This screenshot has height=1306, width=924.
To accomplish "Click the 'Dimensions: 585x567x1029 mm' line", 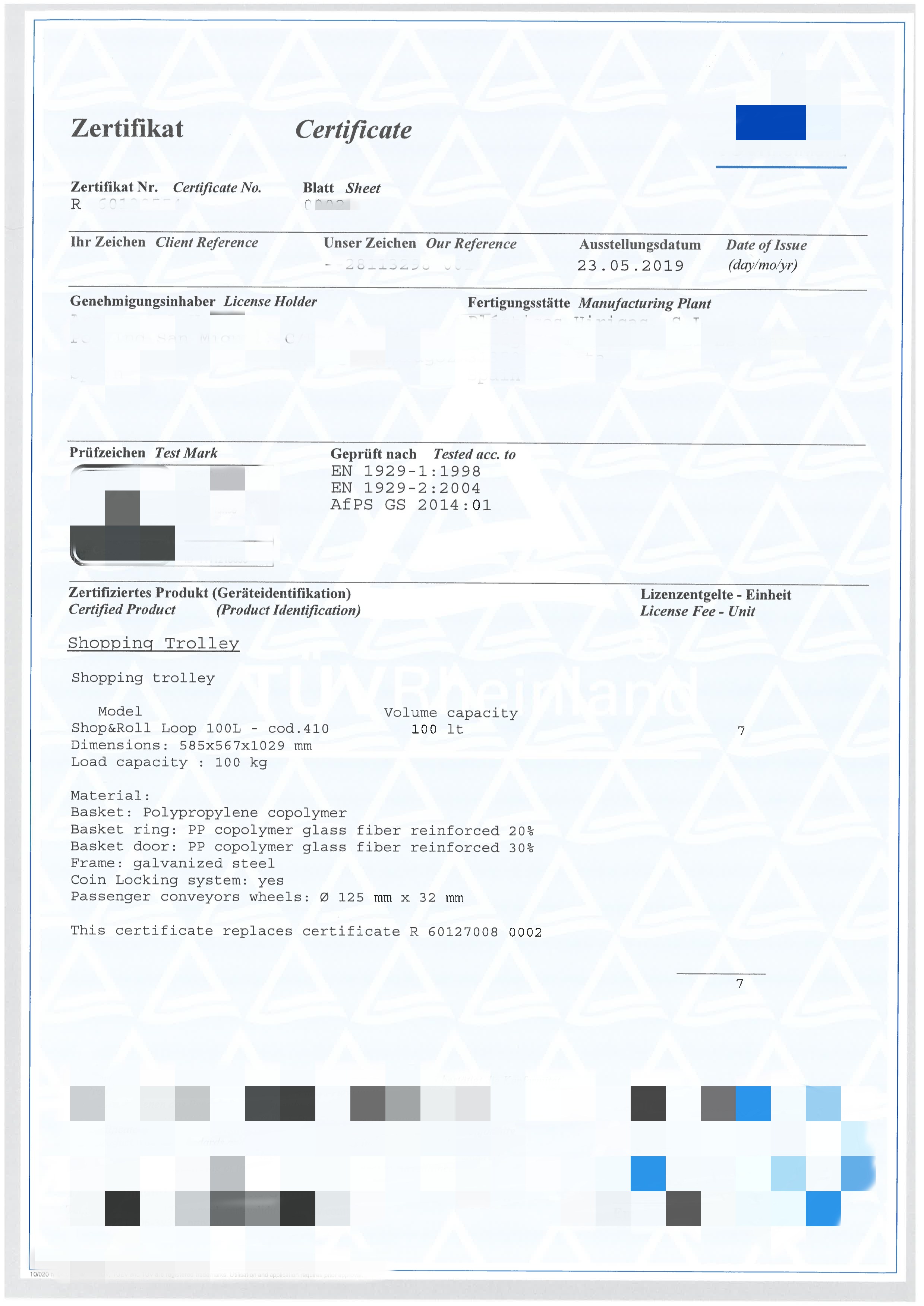I will click(x=191, y=746).
